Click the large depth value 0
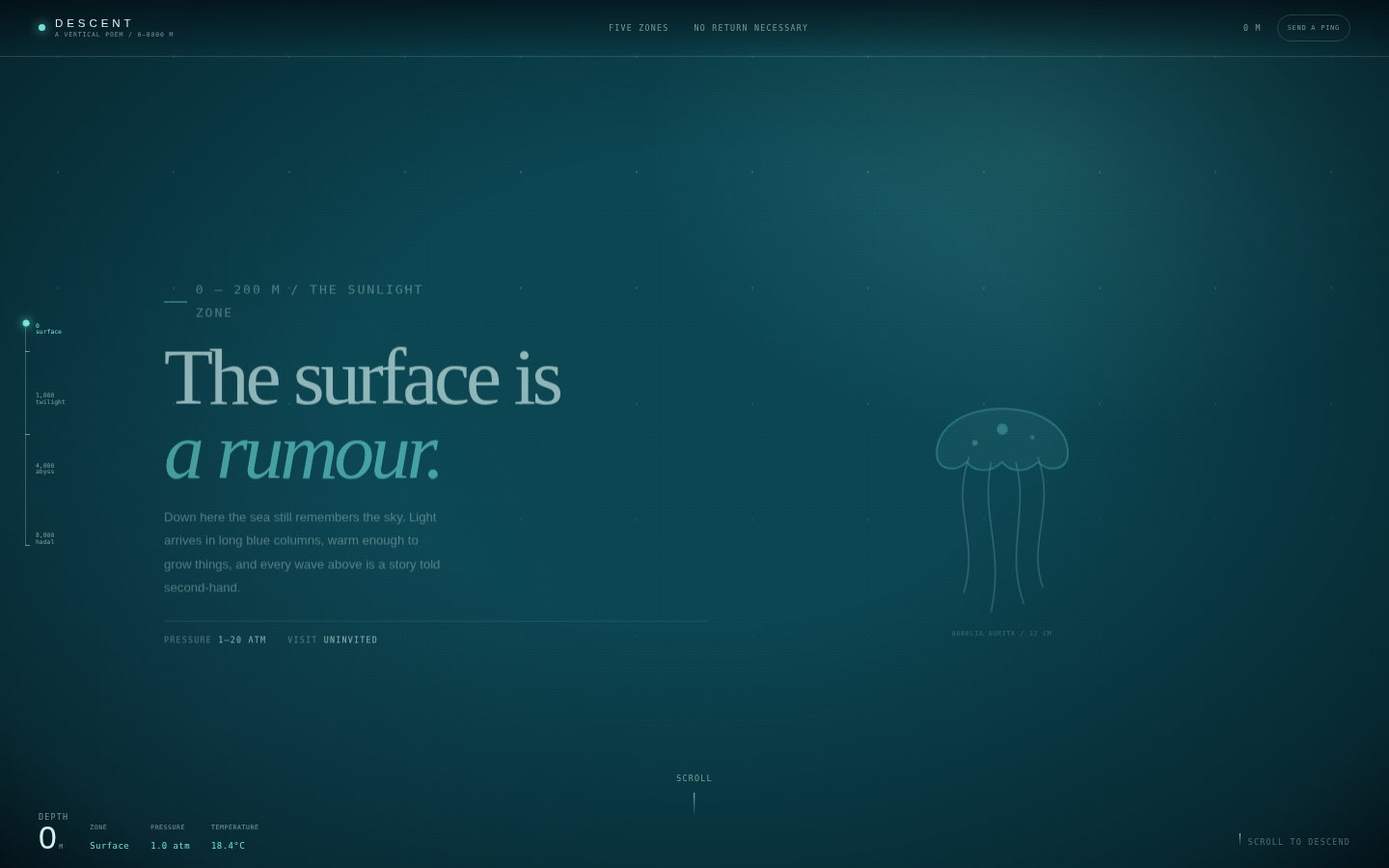1389x868 pixels. (x=47, y=838)
